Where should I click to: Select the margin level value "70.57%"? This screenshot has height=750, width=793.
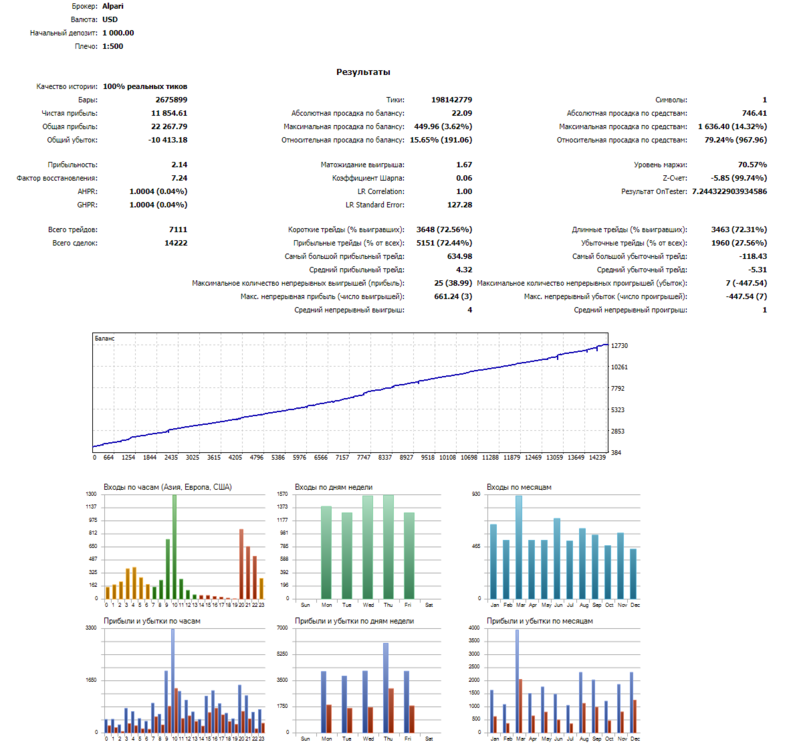752,164
